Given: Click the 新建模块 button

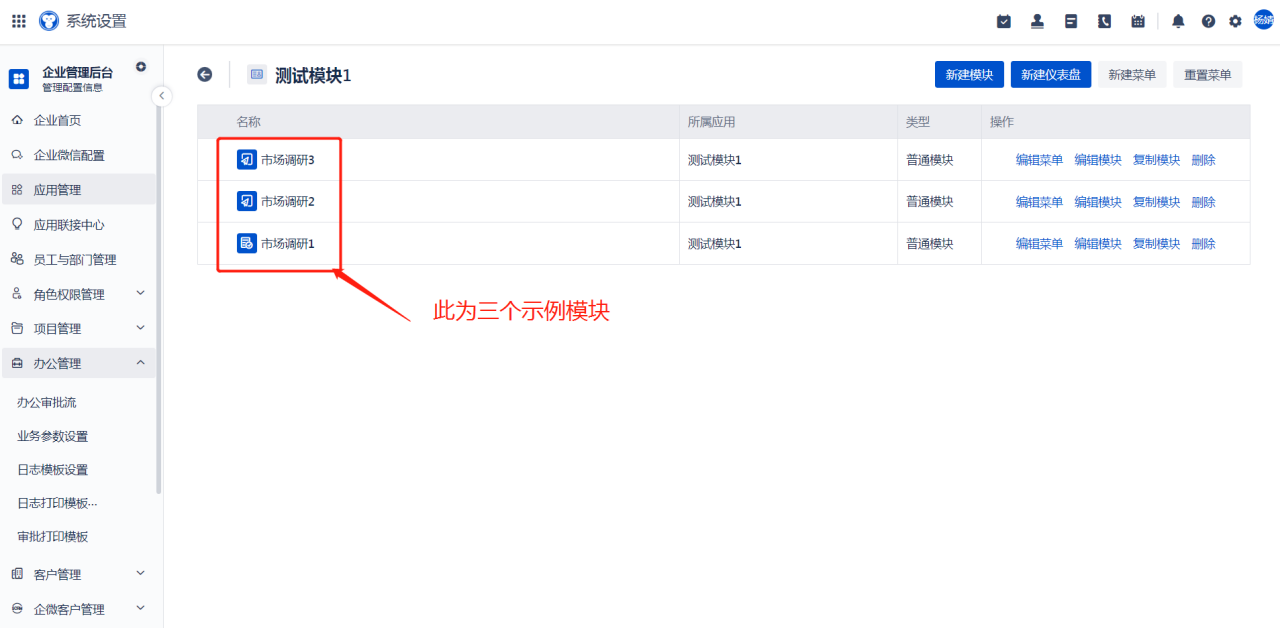Looking at the screenshot, I should (969, 75).
